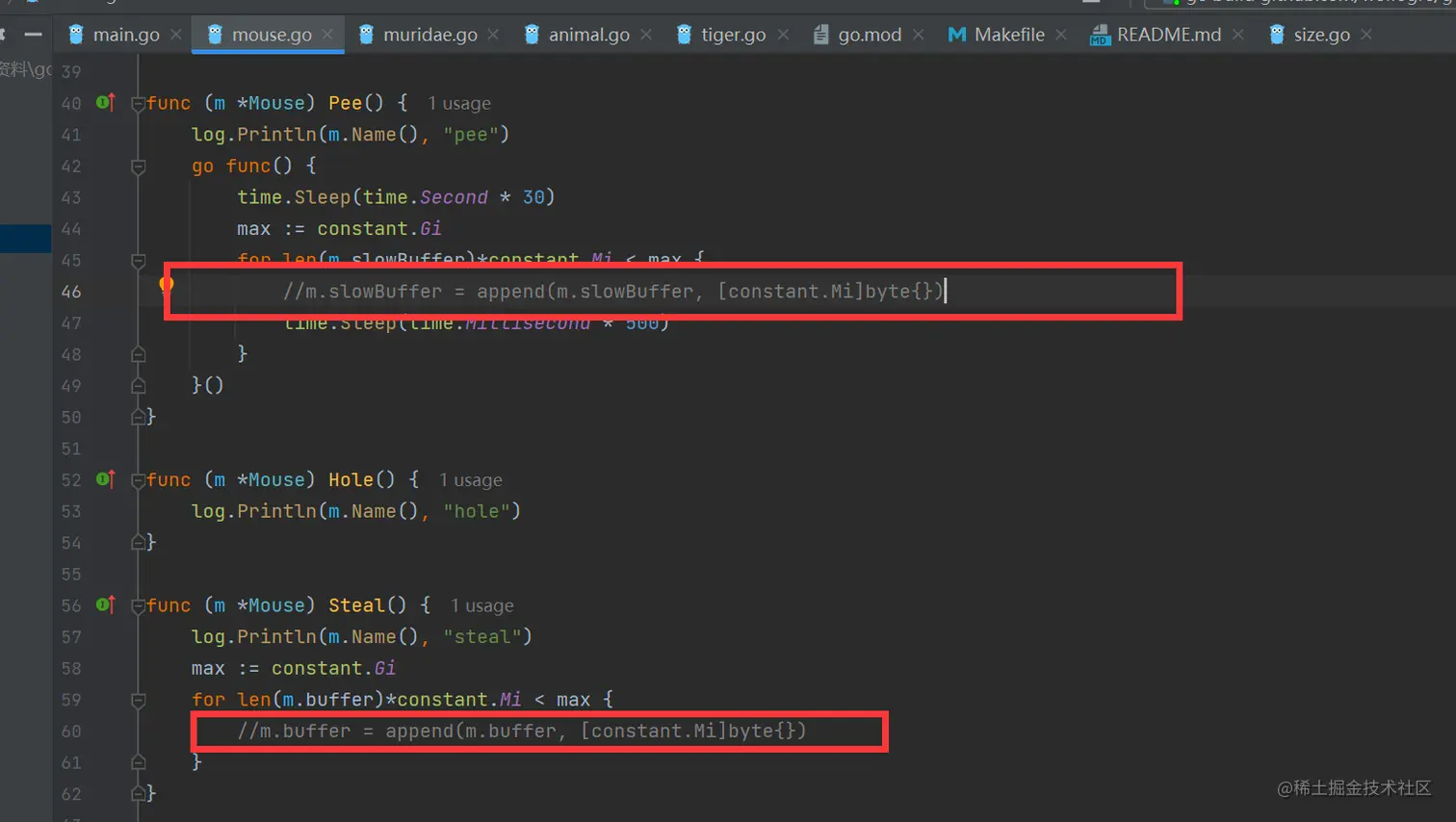Image resolution: width=1456 pixels, height=822 pixels.
Task: Close the tiger.go tab
Action: (x=783, y=35)
